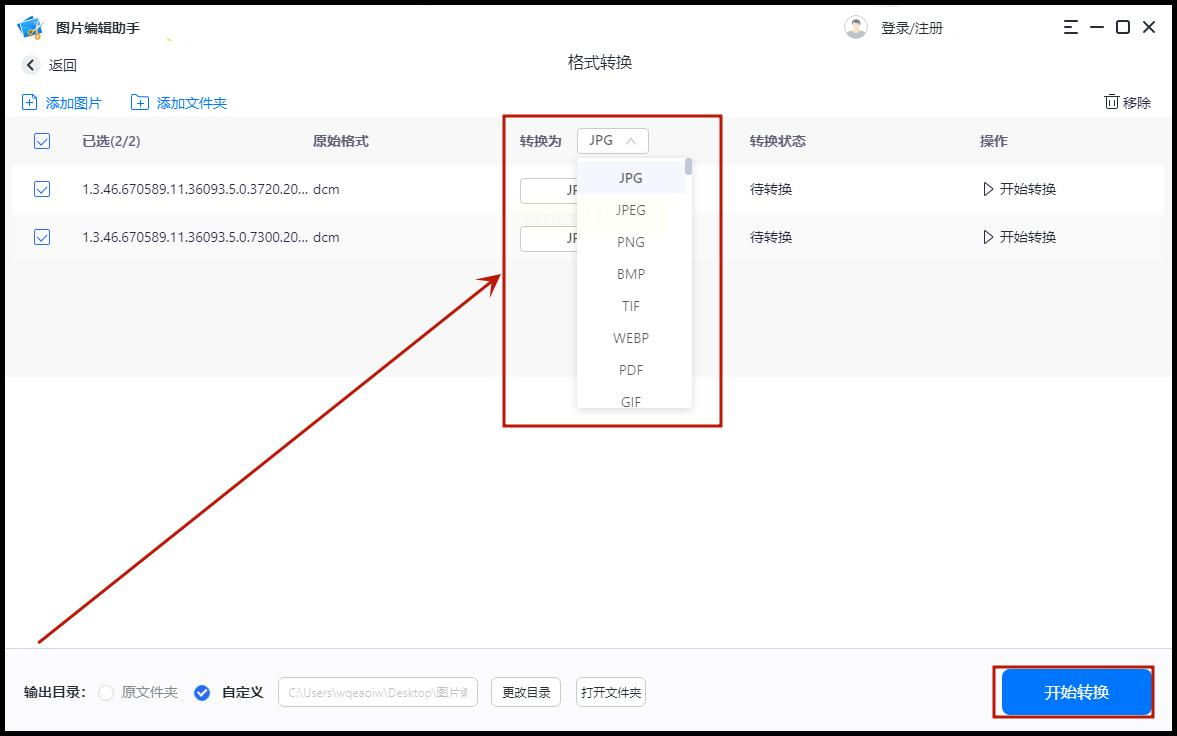
Task: Select JPEG in the format list
Action: coord(631,210)
